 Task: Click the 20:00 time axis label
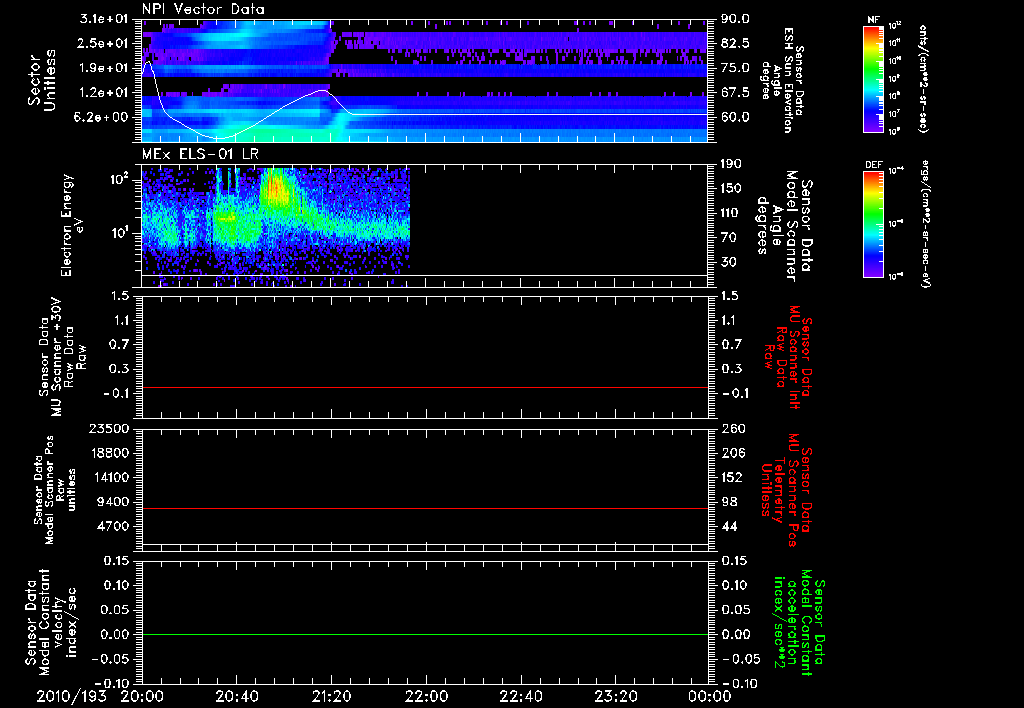click(x=142, y=696)
